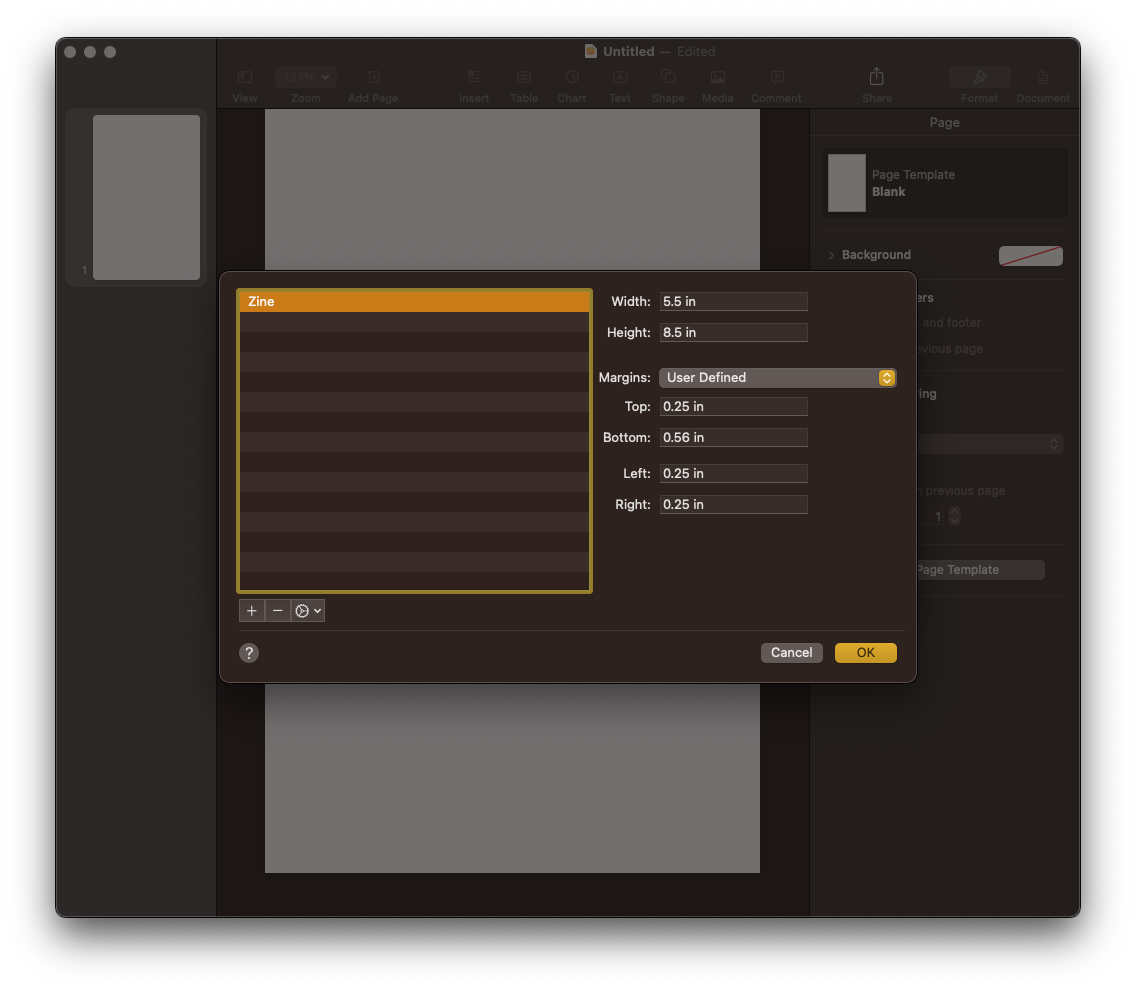1136x991 pixels.
Task: Confirm the custom page size with OK
Action: tap(865, 652)
